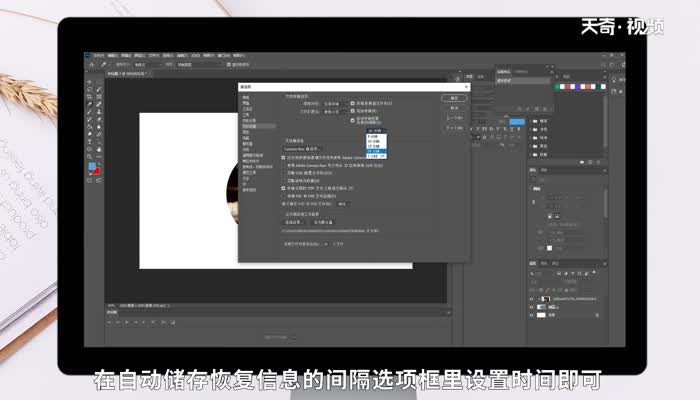Screen dimensions: 700x400
Task: Toggle the first checkbox under File Saving Options
Action: tap(353, 103)
